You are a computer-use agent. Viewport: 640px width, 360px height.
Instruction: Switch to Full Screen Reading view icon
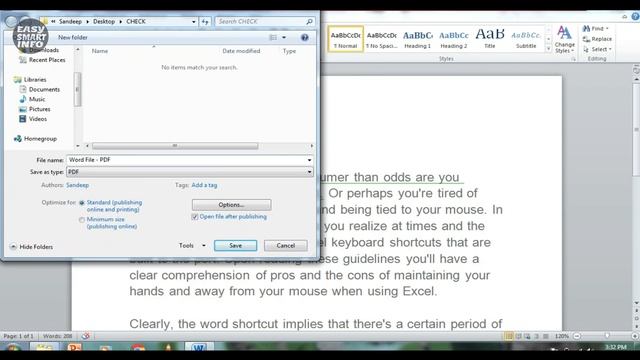518,336
